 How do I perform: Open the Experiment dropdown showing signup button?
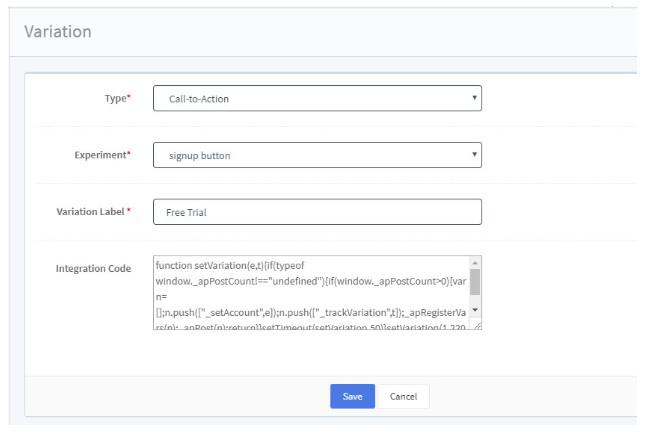(310, 156)
